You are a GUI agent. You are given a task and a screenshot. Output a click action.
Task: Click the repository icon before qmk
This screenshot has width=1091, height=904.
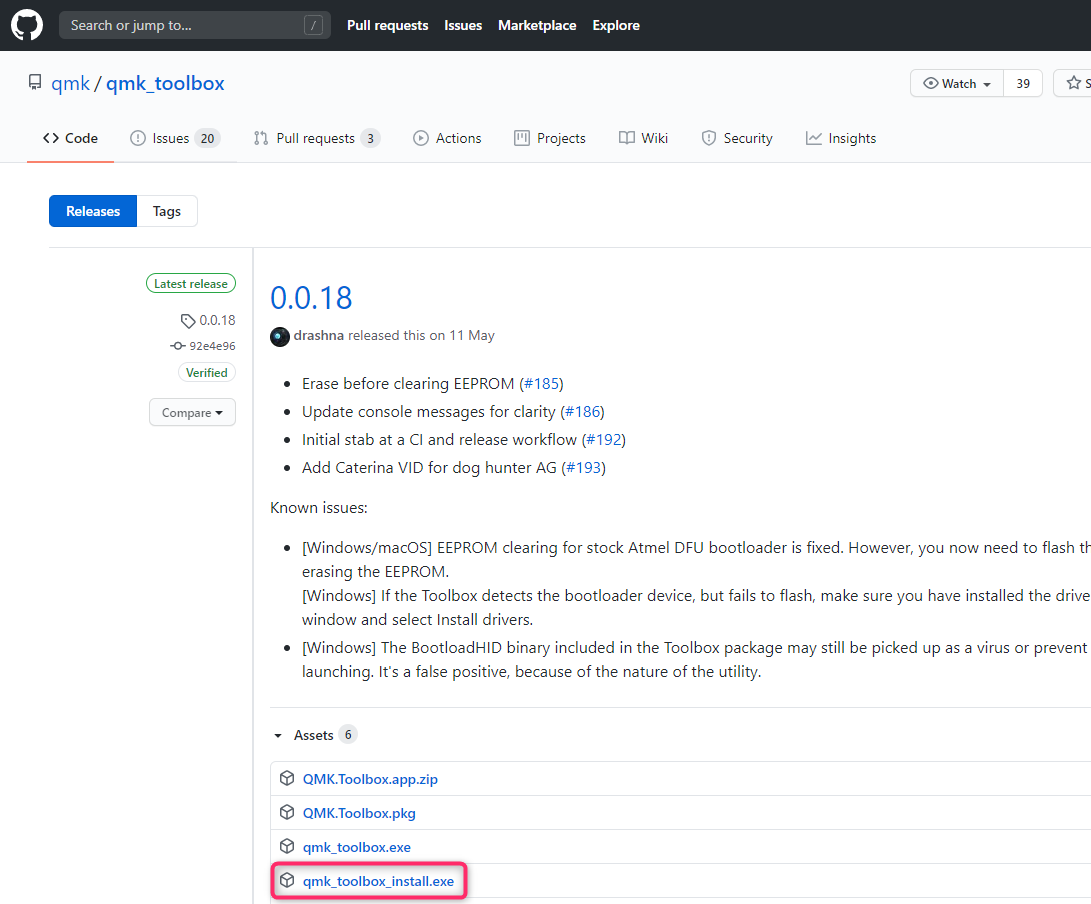(x=35, y=83)
